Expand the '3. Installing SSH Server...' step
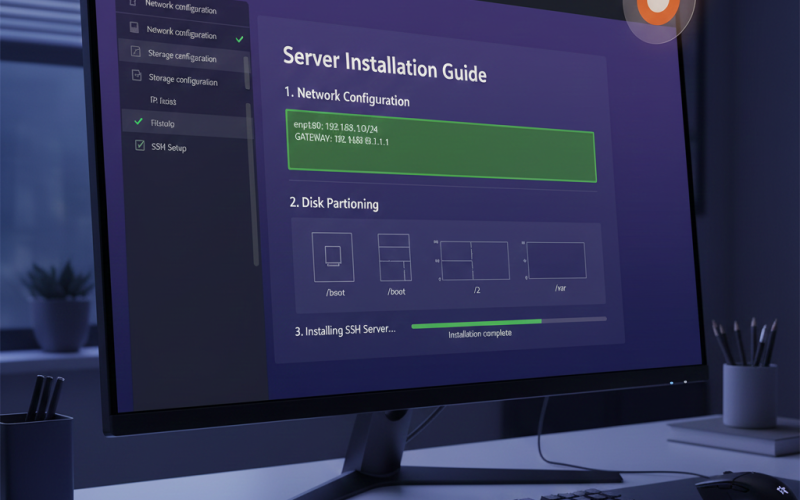 pos(345,328)
